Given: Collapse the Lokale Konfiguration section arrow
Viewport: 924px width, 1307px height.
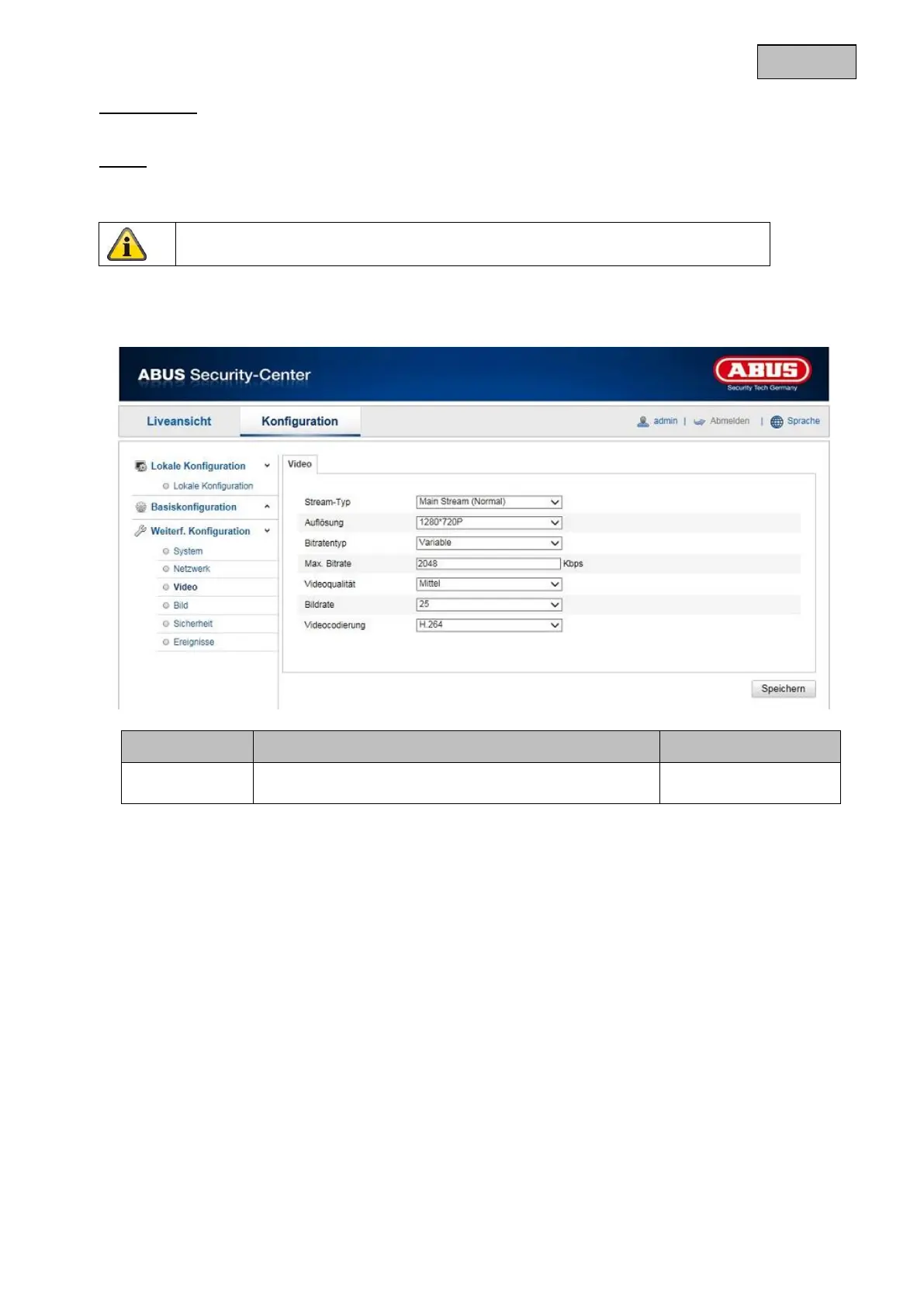Looking at the screenshot, I should coord(267,466).
